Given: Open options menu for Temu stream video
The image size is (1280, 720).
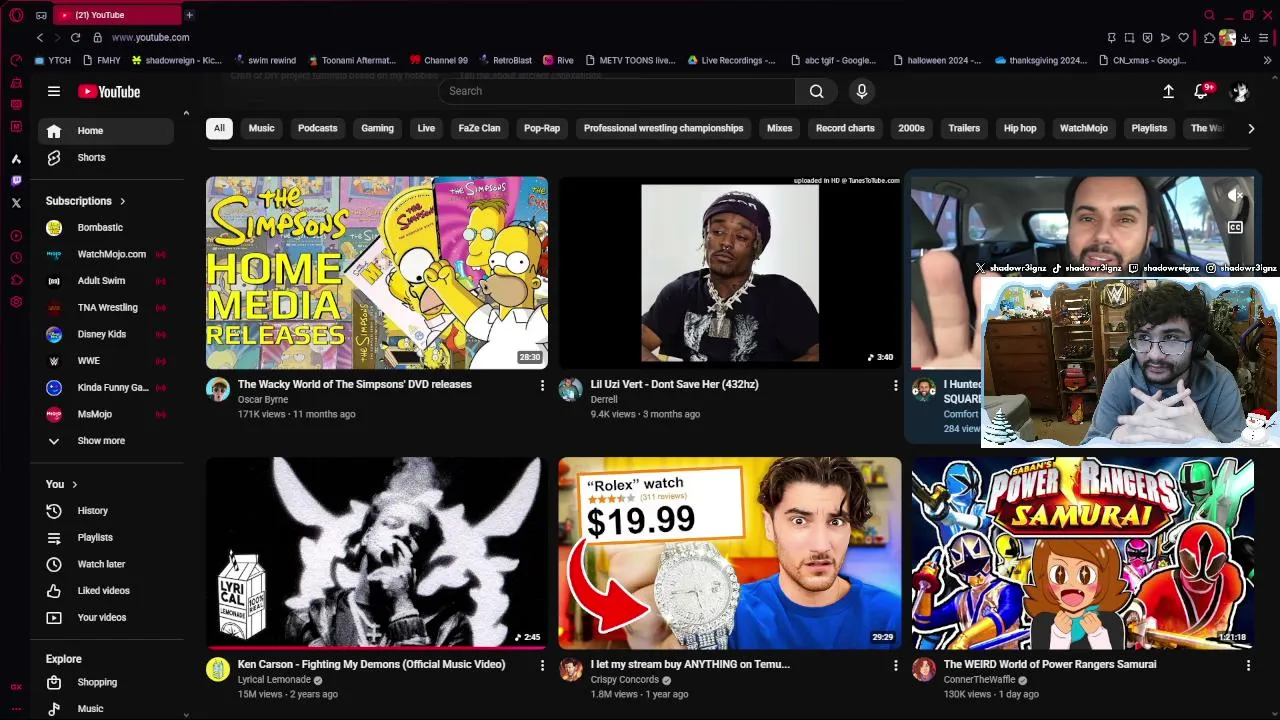Looking at the screenshot, I should click(x=895, y=665).
